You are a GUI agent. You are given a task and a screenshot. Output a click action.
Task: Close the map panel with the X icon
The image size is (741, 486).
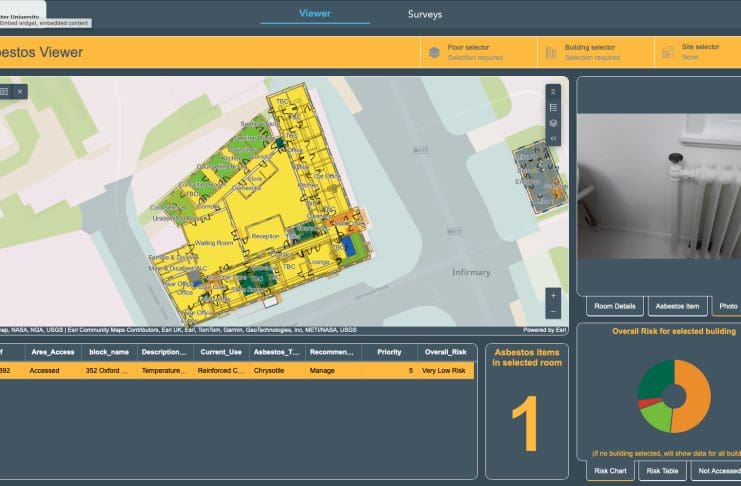(20, 92)
